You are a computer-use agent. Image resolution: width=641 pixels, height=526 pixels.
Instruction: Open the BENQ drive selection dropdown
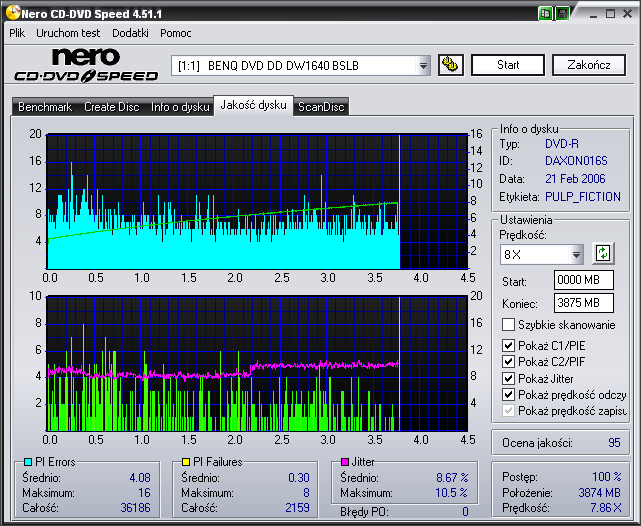tap(423, 65)
